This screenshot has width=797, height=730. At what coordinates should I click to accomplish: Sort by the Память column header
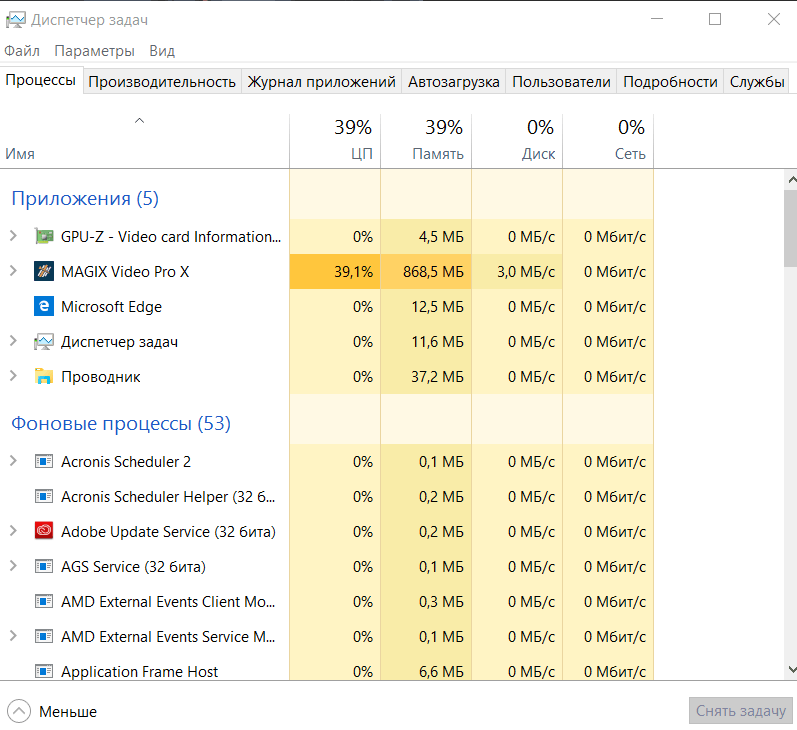426,141
